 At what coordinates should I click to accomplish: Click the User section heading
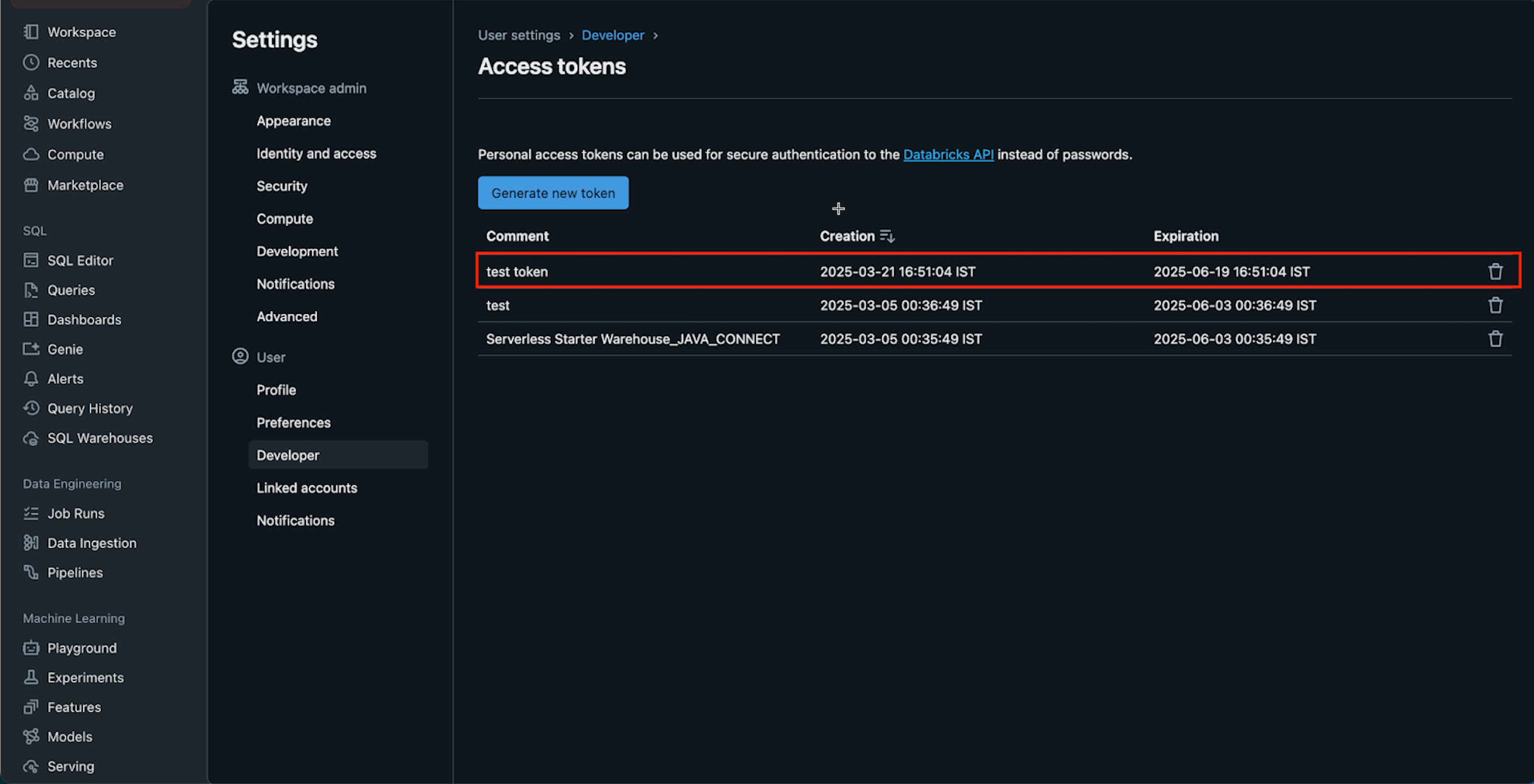coord(271,357)
